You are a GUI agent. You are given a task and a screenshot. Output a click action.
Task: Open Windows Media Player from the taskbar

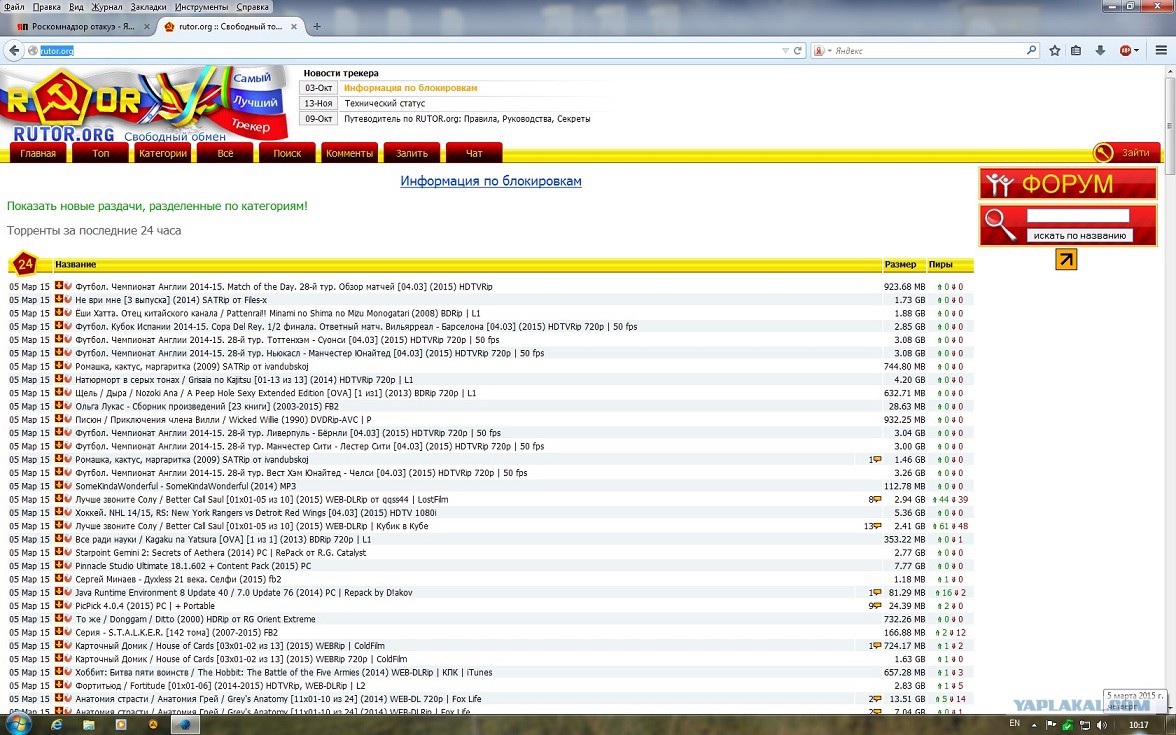[121, 724]
